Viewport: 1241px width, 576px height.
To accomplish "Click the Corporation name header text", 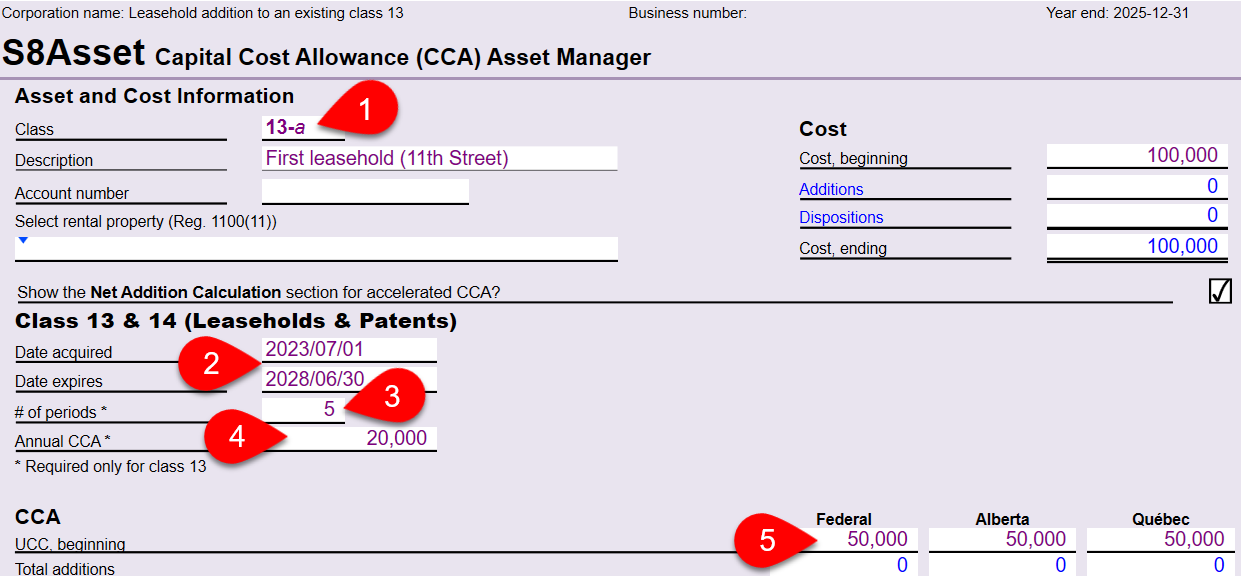I will click(x=203, y=13).
